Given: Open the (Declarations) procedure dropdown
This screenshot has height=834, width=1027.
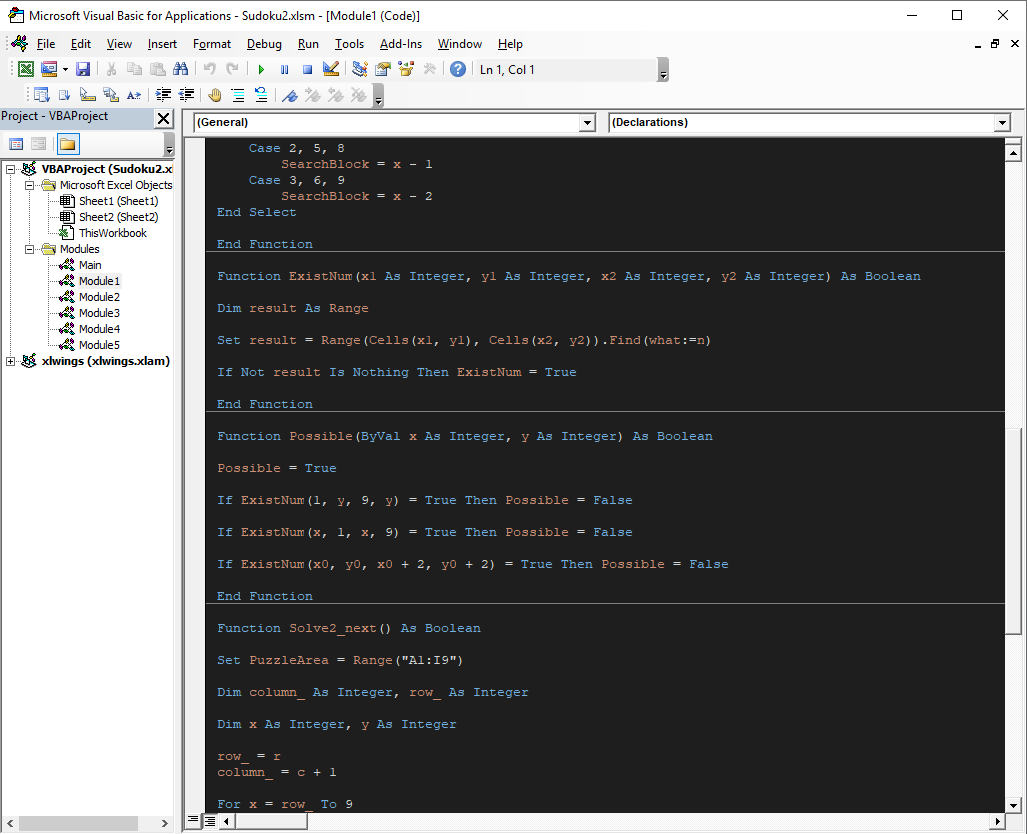Looking at the screenshot, I should [x=1001, y=122].
